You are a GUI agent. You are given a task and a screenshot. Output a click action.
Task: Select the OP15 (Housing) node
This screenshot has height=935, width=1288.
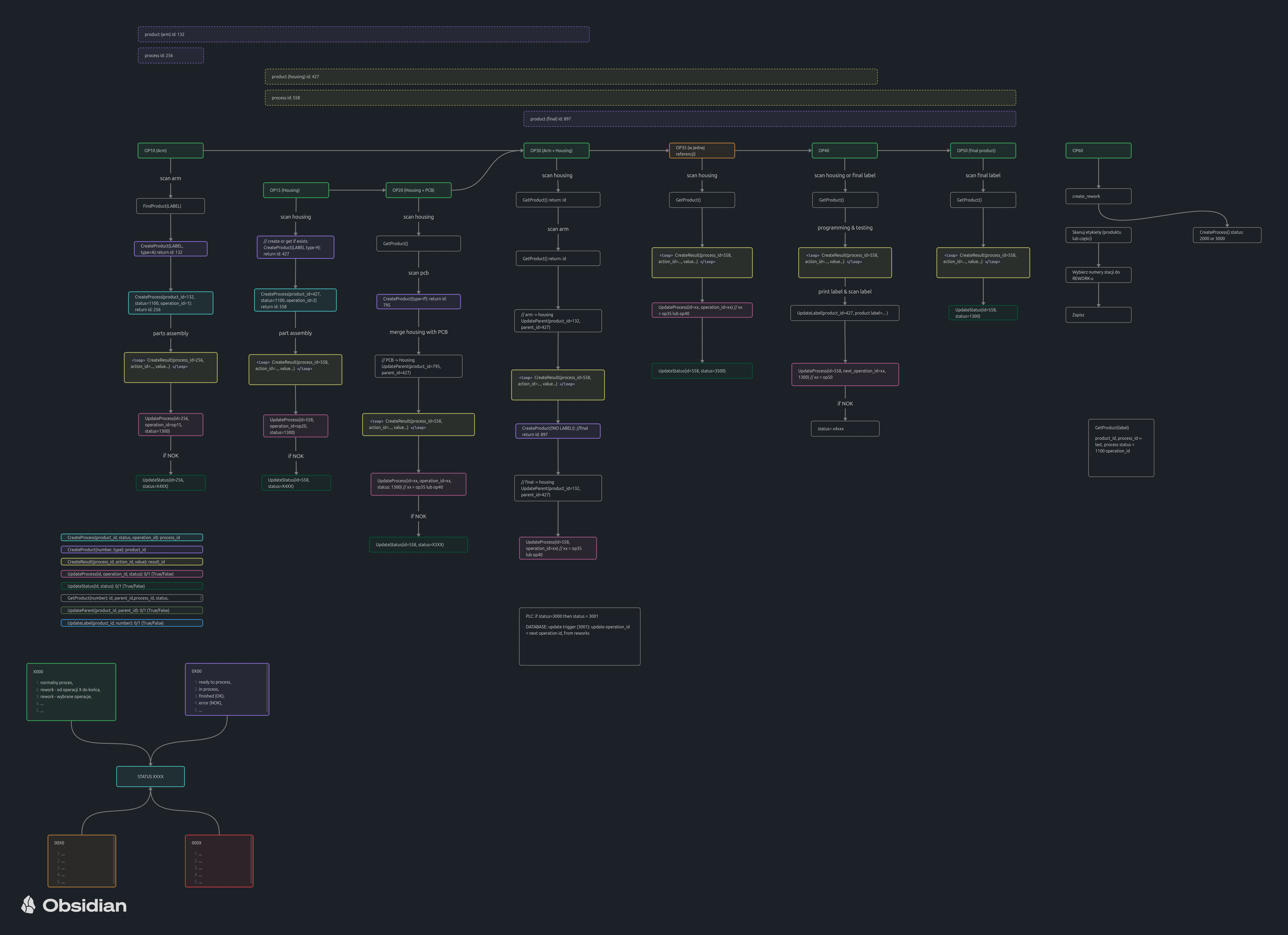pos(295,190)
